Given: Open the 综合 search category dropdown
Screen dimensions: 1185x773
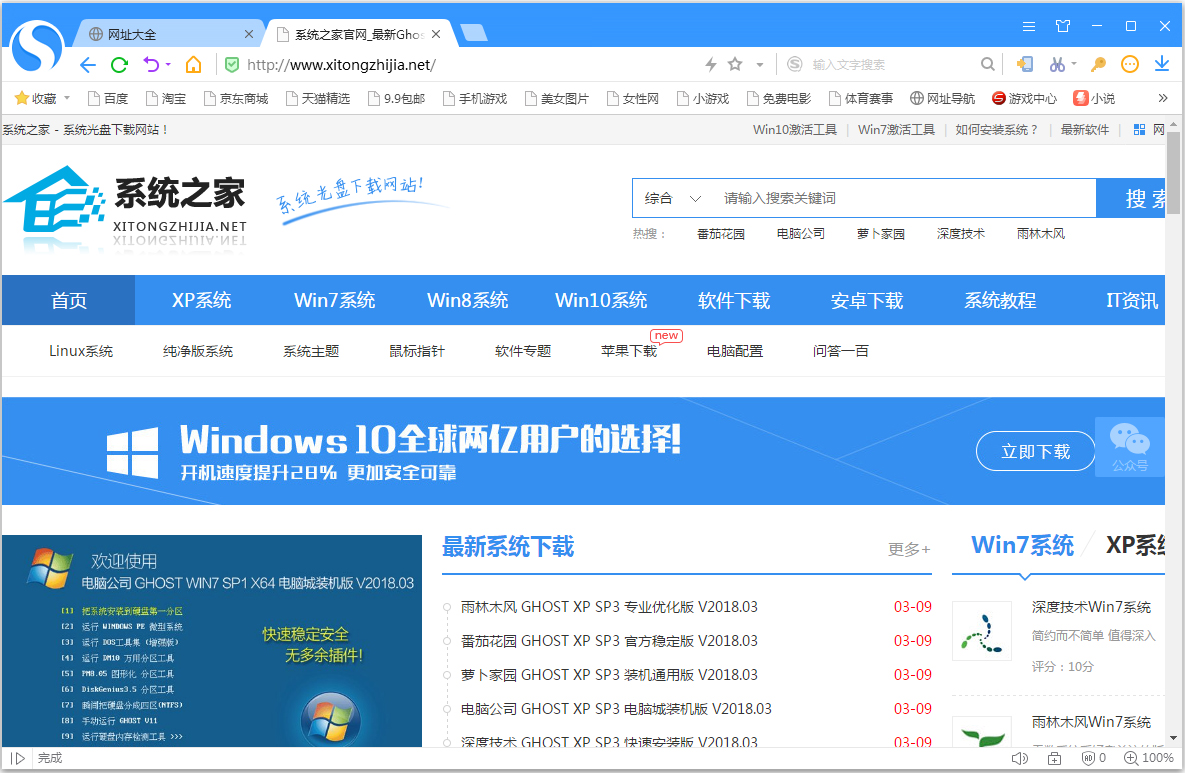Looking at the screenshot, I should point(673,198).
